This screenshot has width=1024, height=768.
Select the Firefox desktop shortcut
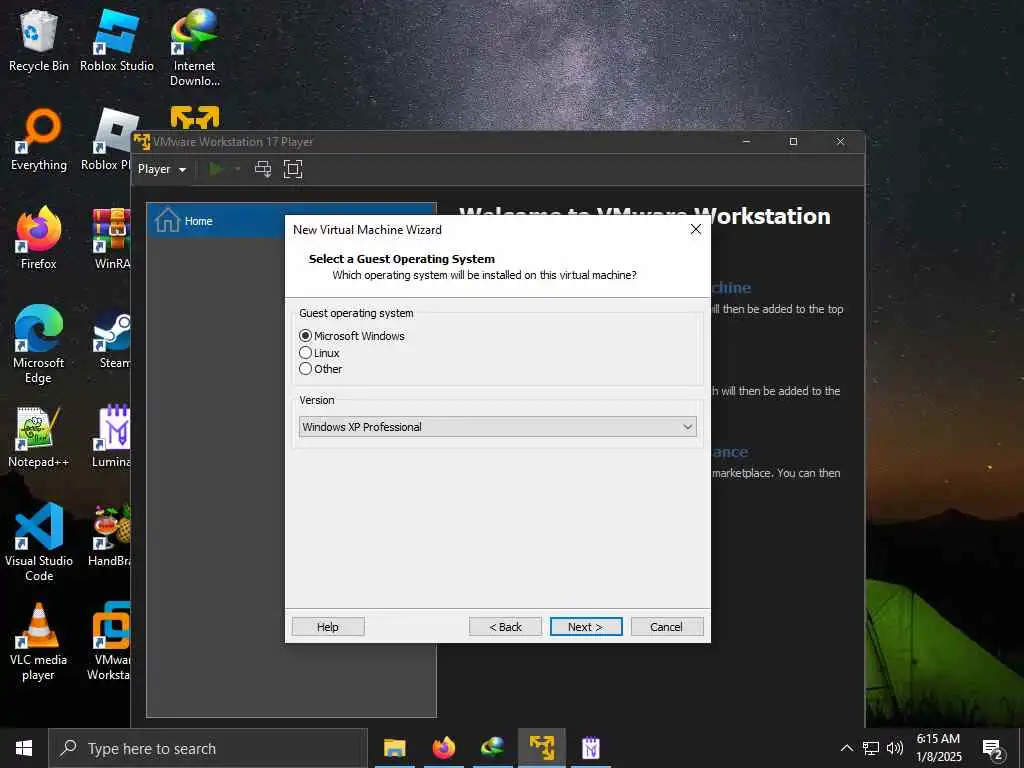(39, 238)
